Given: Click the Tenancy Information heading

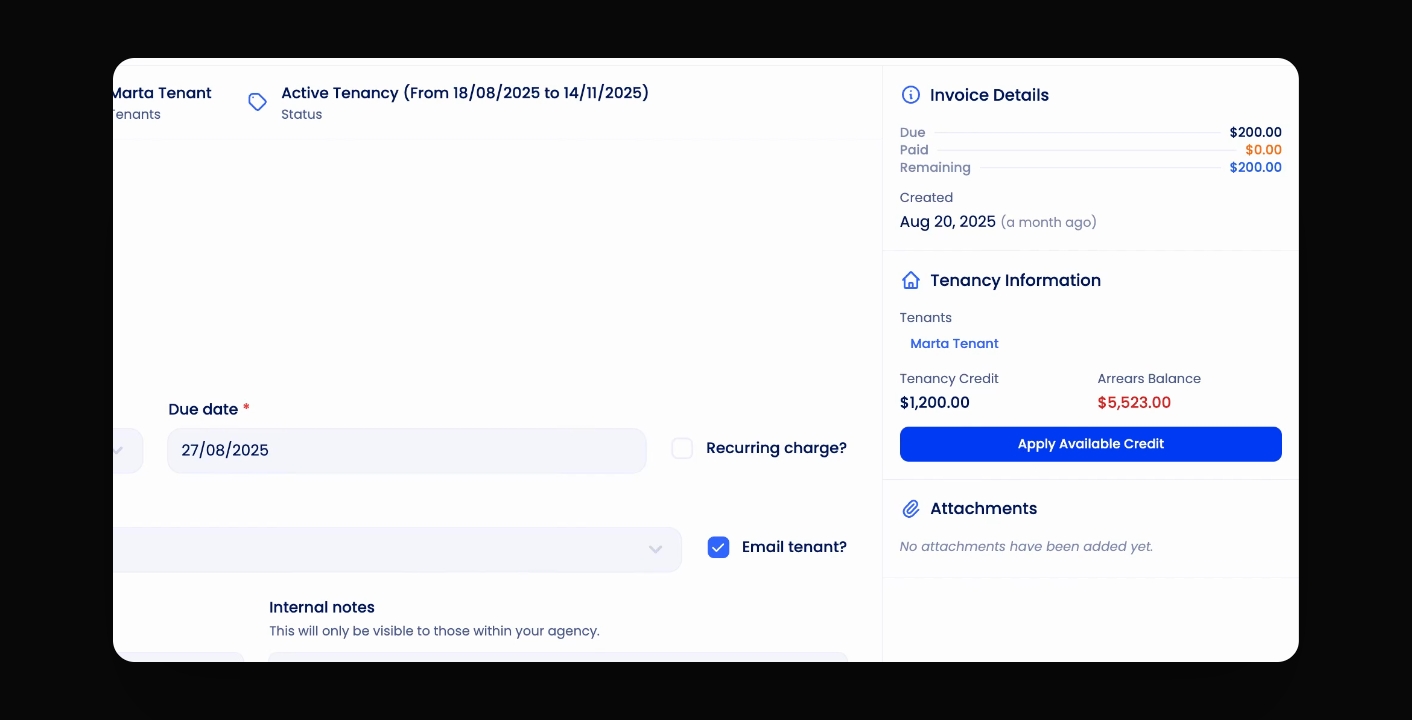Looking at the screenshot, I should tap(1015, 280).
